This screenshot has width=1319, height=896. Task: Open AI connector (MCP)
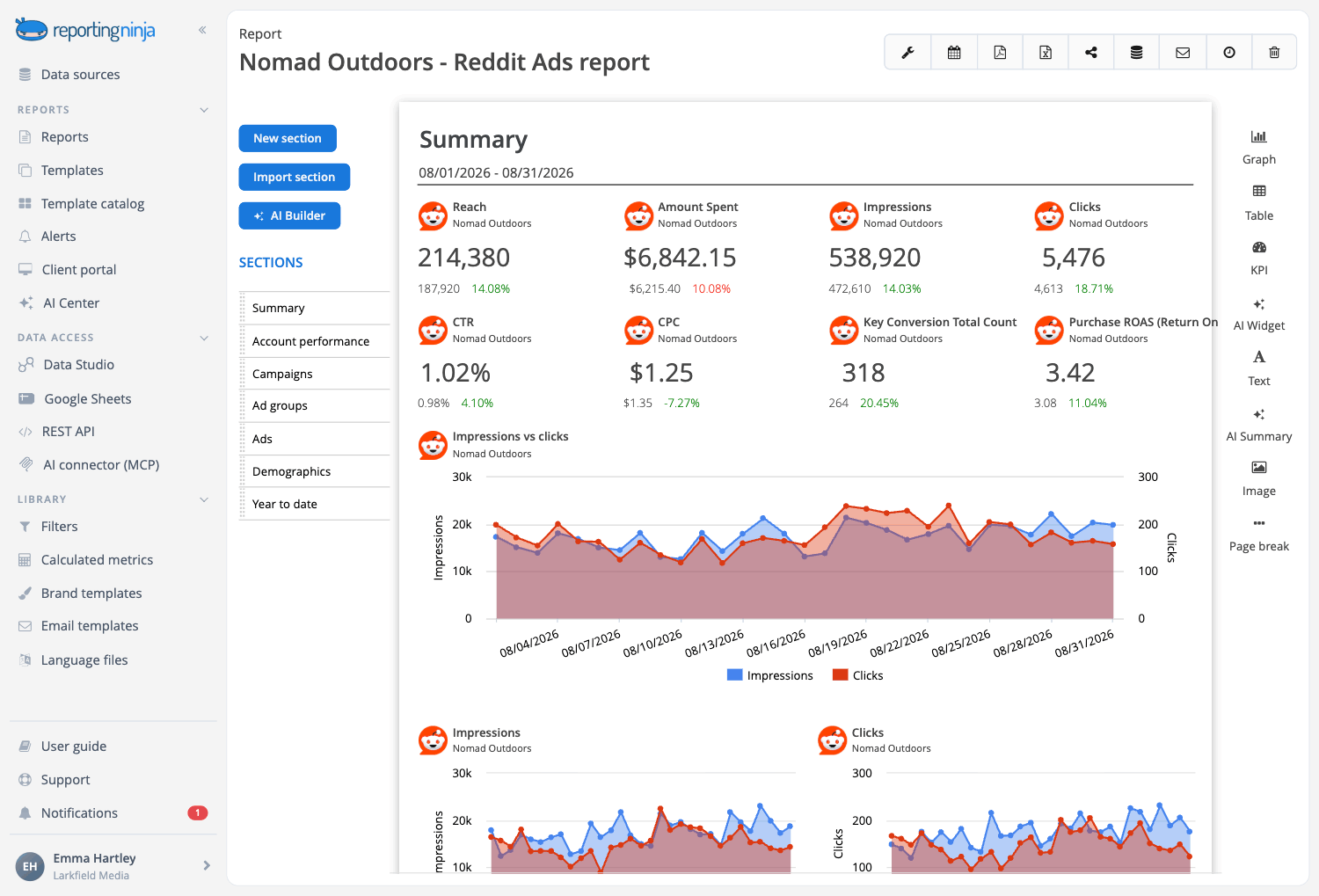[x=101, y=465]
